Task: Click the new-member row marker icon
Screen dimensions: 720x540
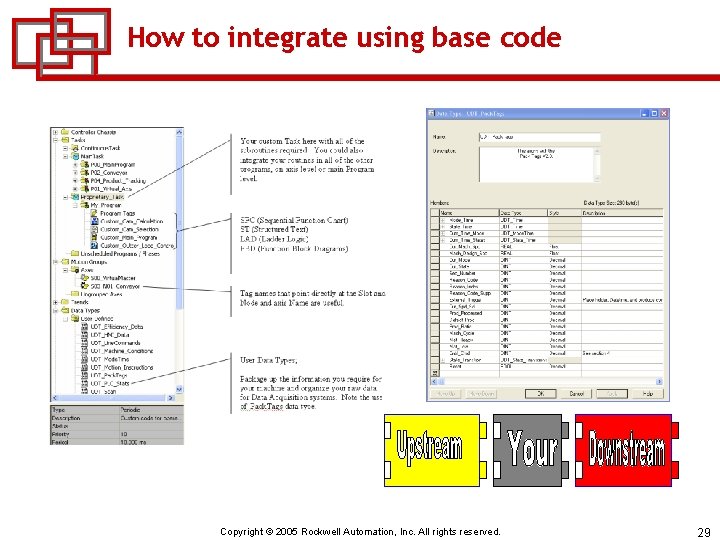Action: [435, 373]
